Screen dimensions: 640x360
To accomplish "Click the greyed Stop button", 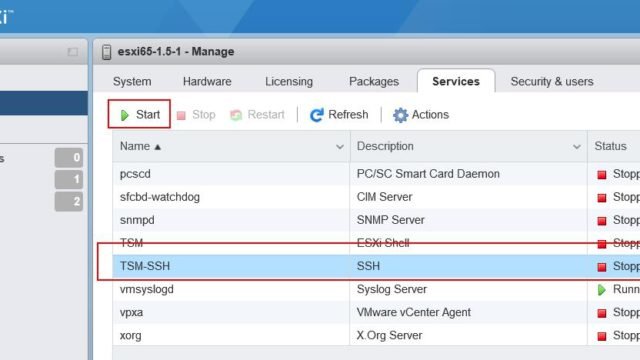I will click(x=196, y=115).
